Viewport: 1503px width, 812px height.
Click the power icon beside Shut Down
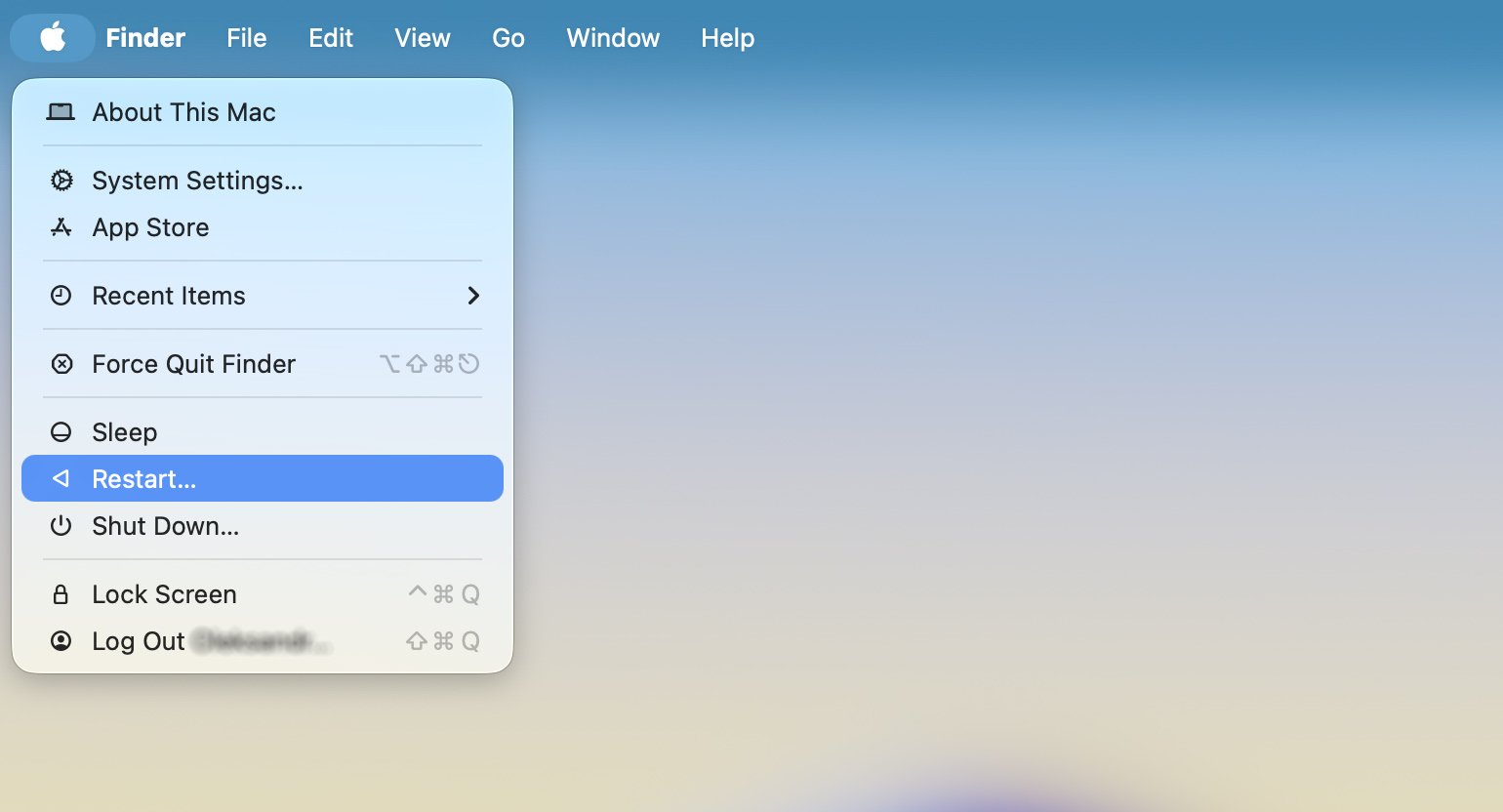click(x=61, y=526)
